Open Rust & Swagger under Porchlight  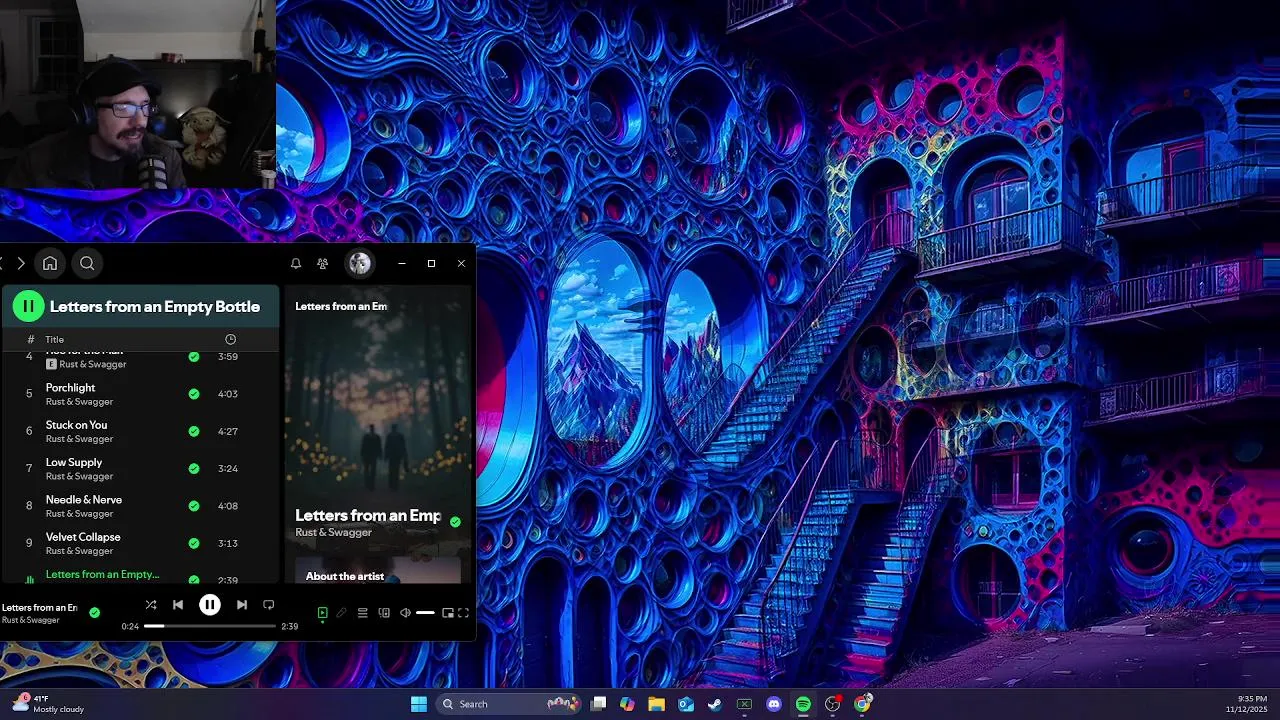click(79, 402)
